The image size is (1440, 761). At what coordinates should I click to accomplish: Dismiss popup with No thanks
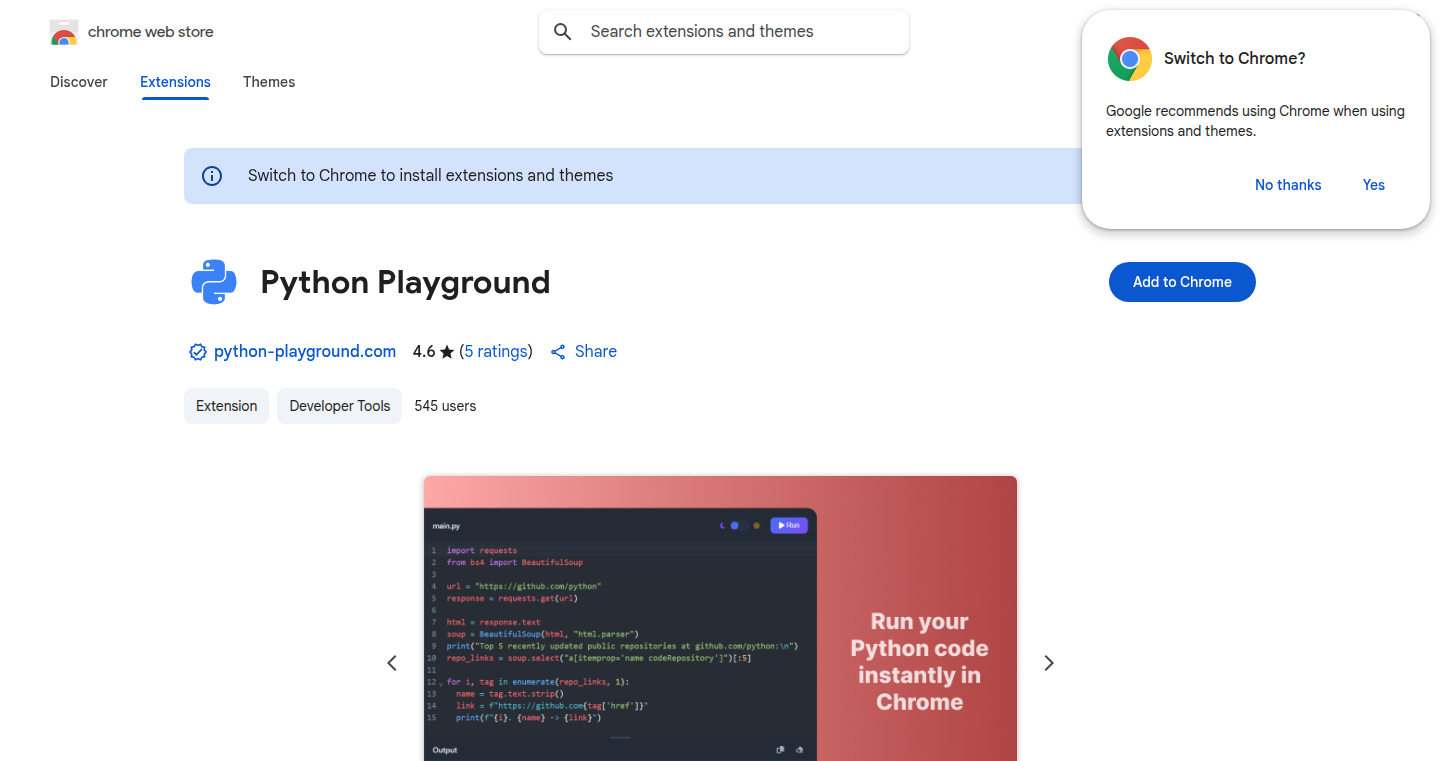[1288, 185]
